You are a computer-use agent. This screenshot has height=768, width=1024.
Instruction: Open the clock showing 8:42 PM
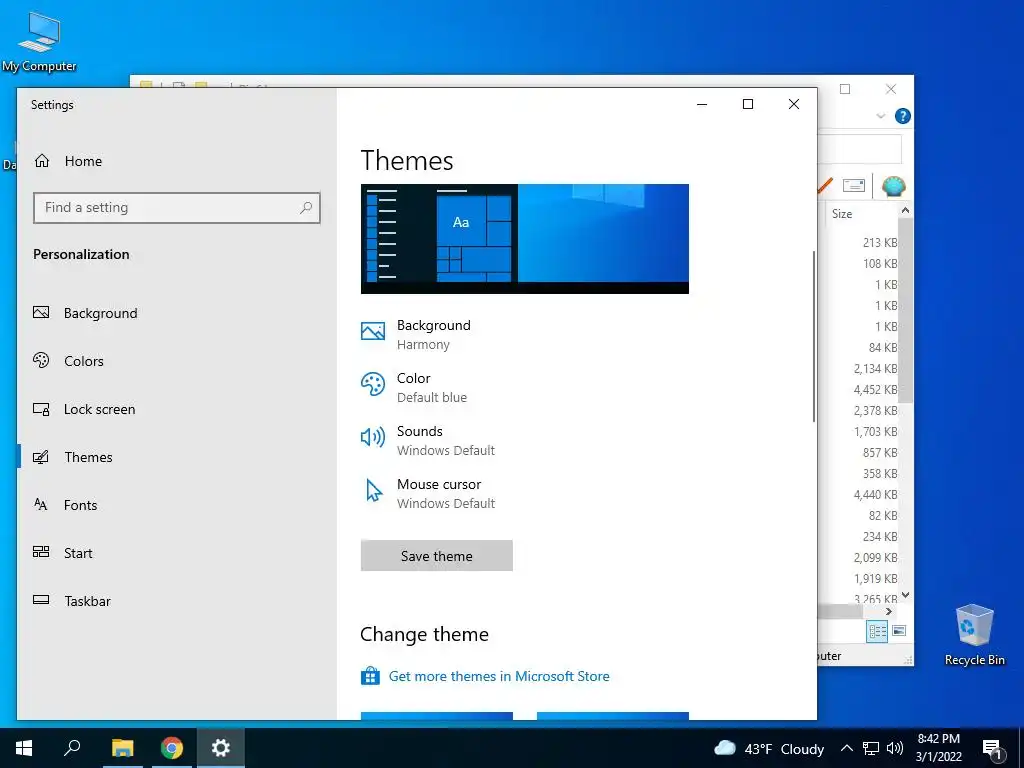(938, 748)
